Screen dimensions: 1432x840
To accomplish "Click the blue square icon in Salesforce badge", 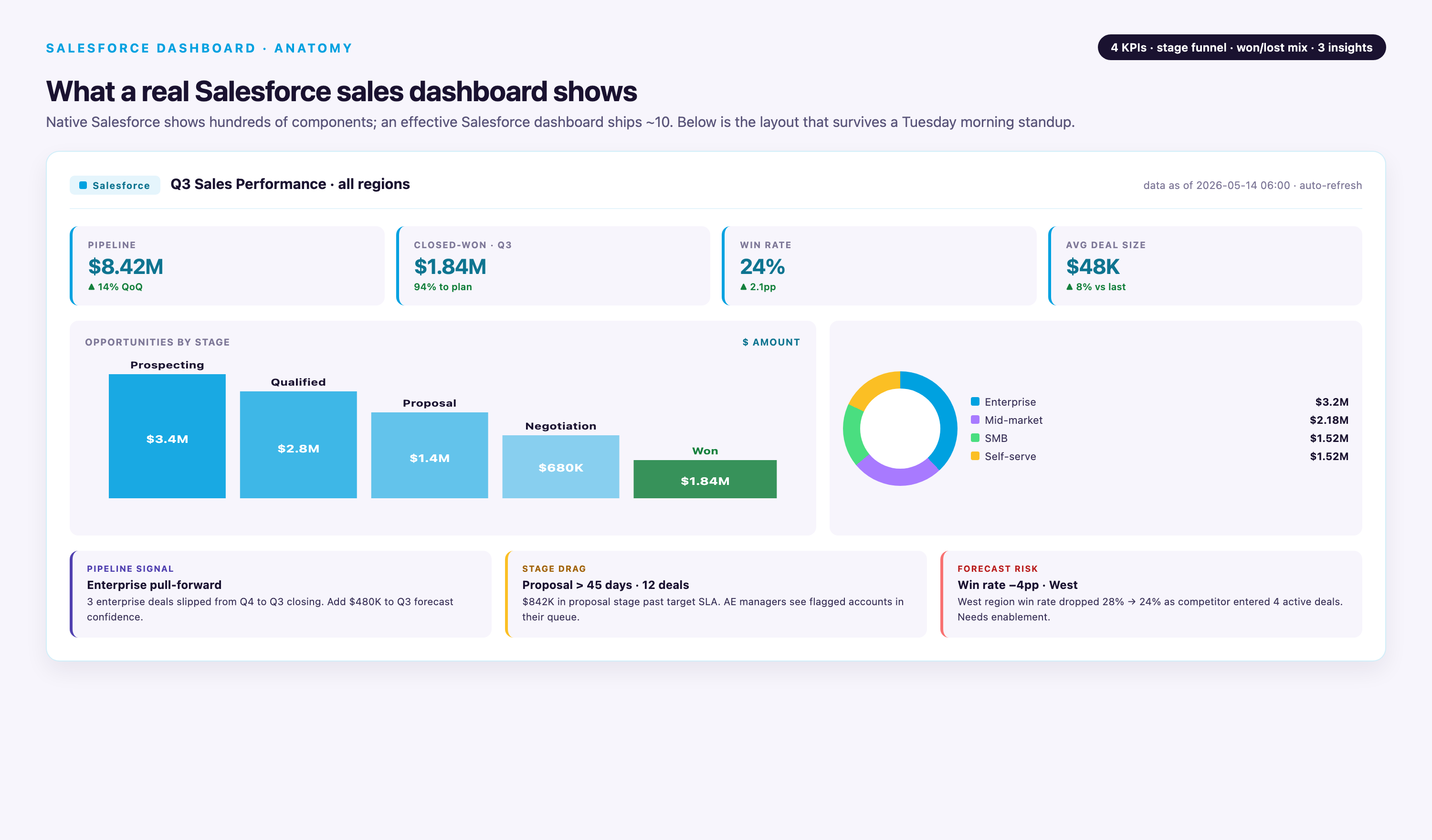I will [83, 185].
